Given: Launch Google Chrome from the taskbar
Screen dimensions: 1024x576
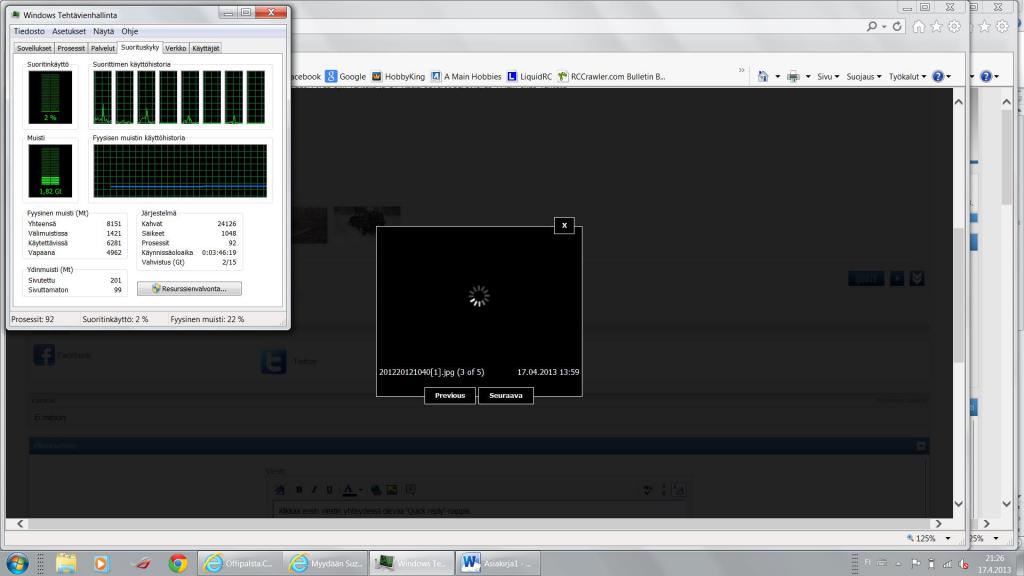Looking at the screenshot, I should 178,563.
